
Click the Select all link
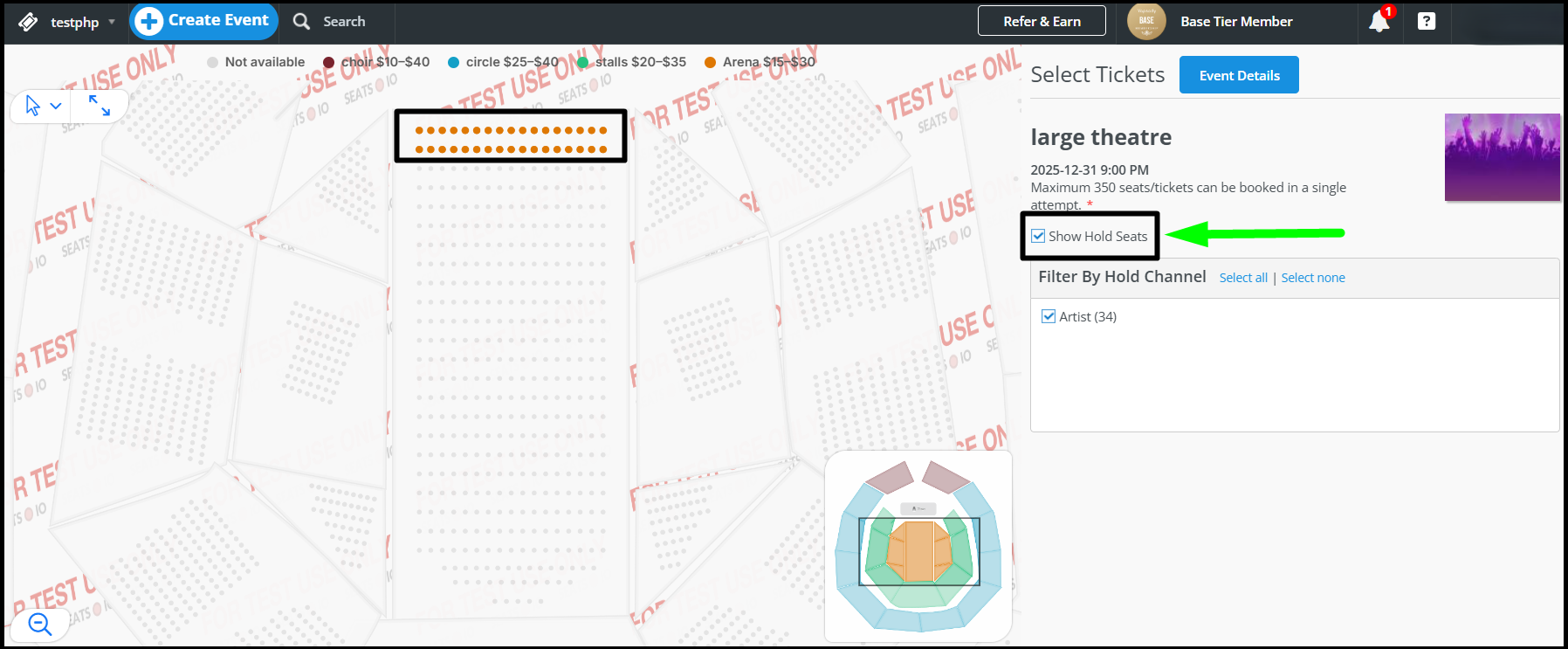coord(1243,278)
